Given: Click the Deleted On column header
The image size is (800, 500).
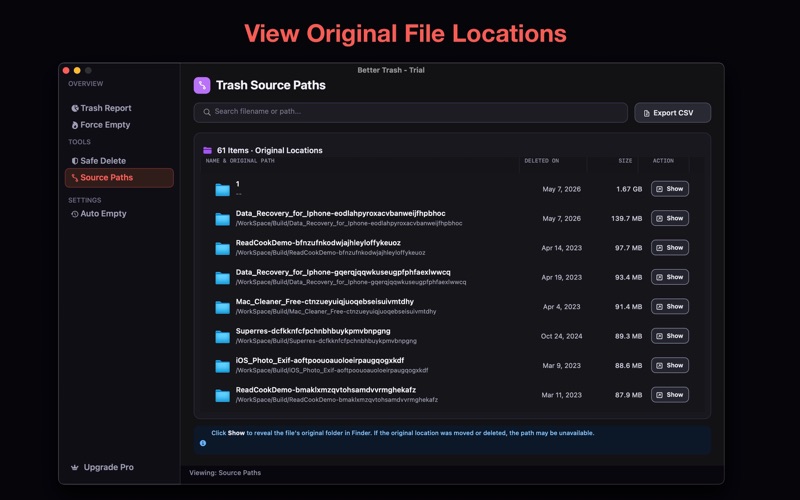Looking at the screenshot, I should click(x=541, y=161).
